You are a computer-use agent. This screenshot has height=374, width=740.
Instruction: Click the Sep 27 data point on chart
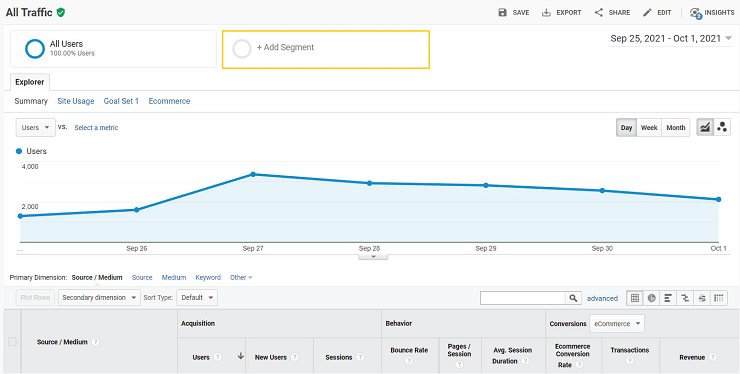253,174
